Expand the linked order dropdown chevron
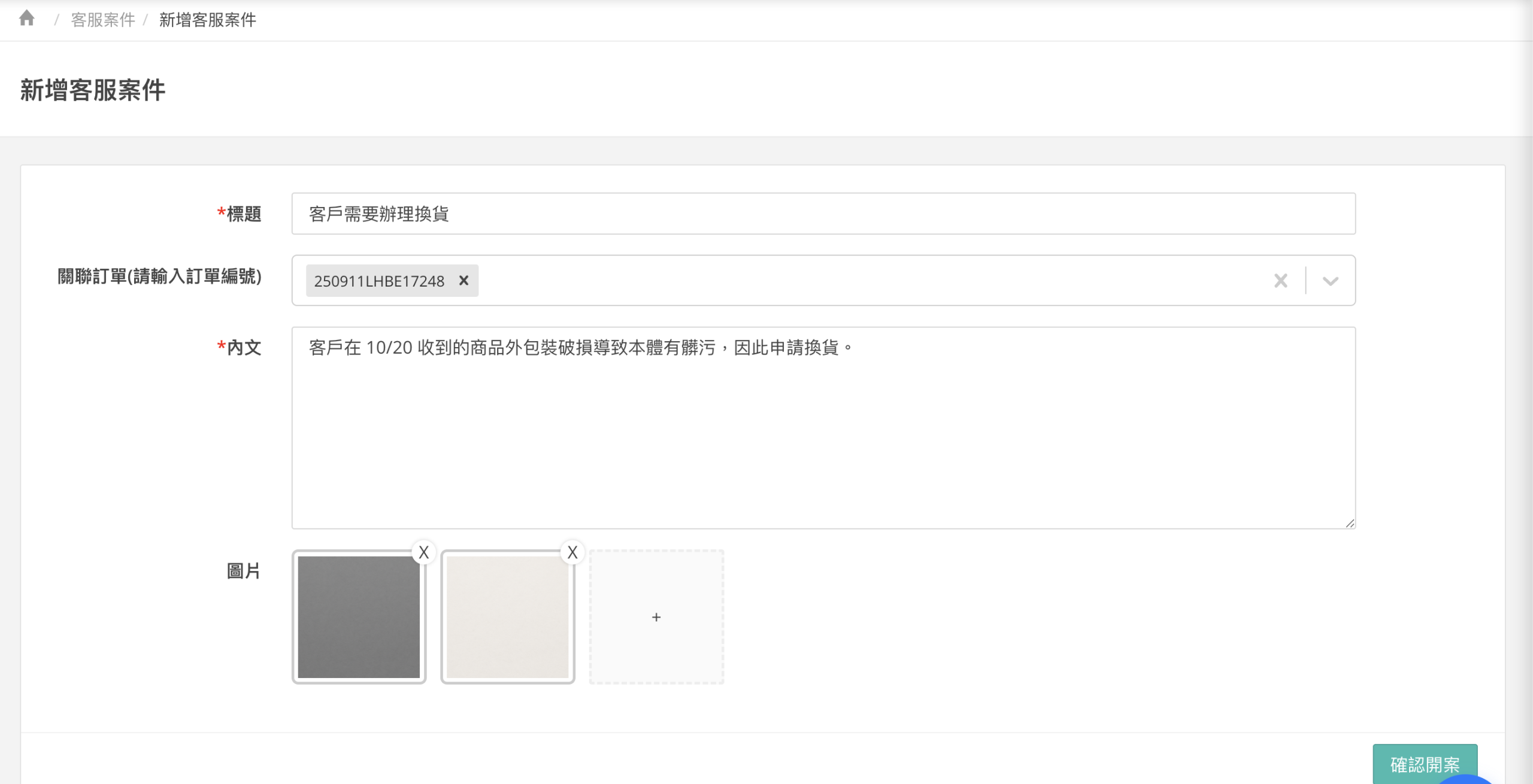 [x=1330, y=281]
